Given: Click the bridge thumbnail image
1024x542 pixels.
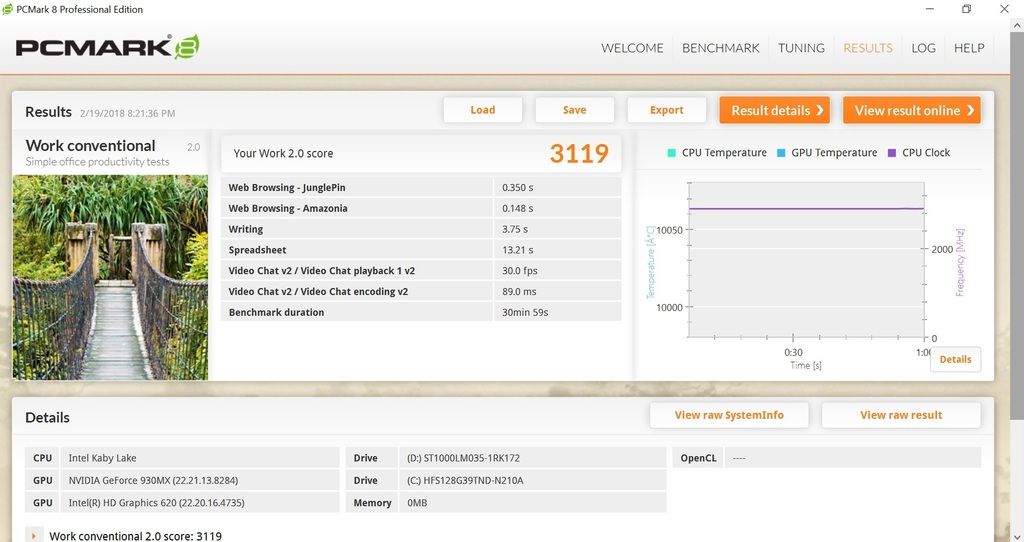Looking at the screenshot, I should coord(110,277).
